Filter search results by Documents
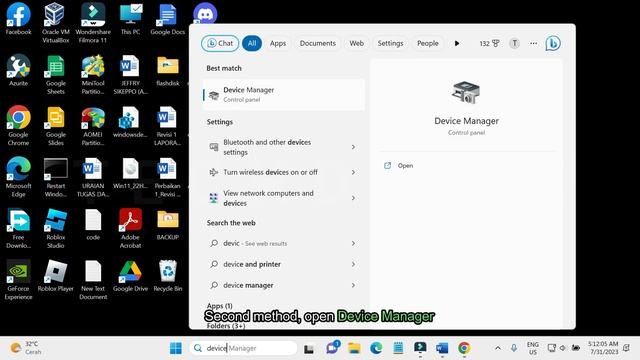 318,43
